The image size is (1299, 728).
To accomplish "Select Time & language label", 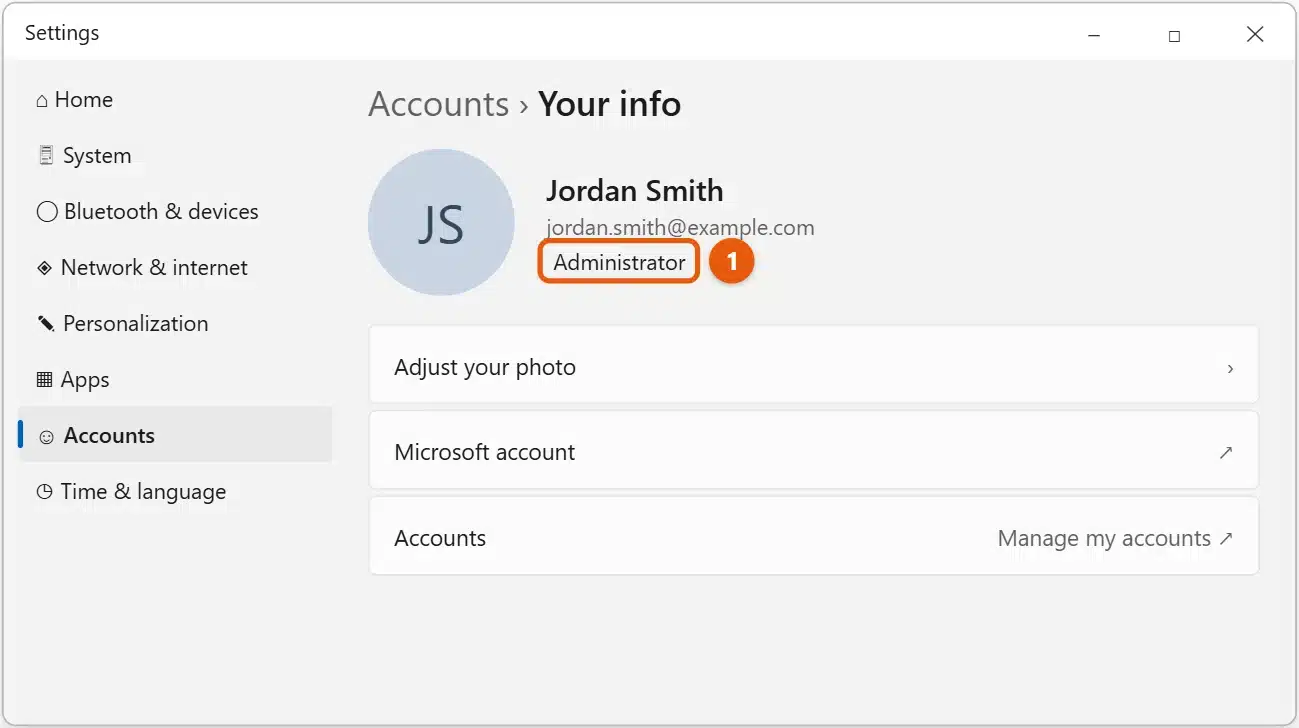I will [x=143, y=492].
